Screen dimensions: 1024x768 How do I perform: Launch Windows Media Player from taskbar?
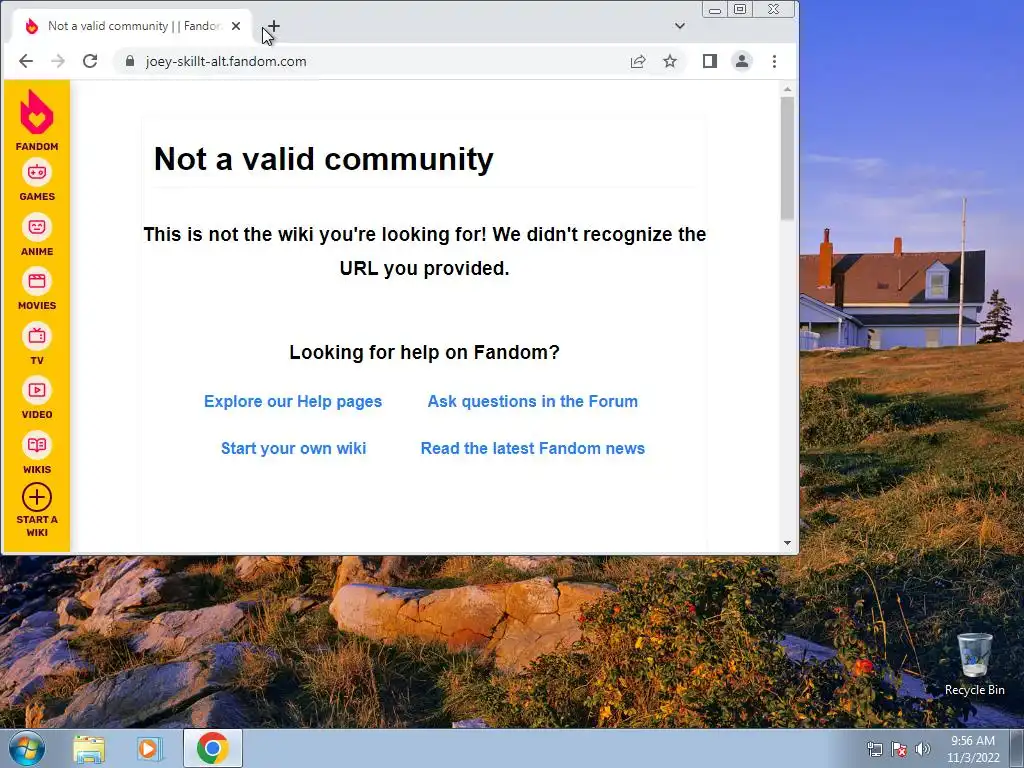[149, 748]
